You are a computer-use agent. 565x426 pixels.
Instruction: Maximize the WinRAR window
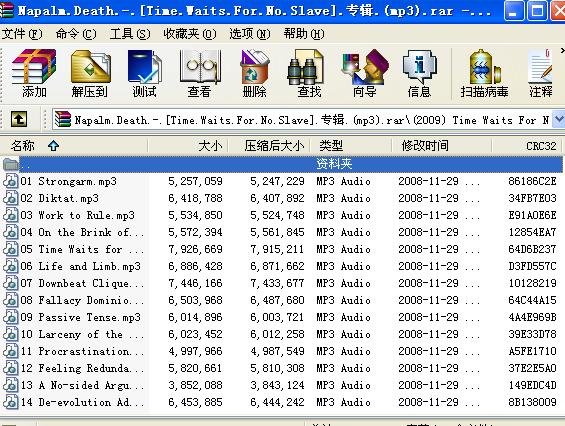(537, 11)
